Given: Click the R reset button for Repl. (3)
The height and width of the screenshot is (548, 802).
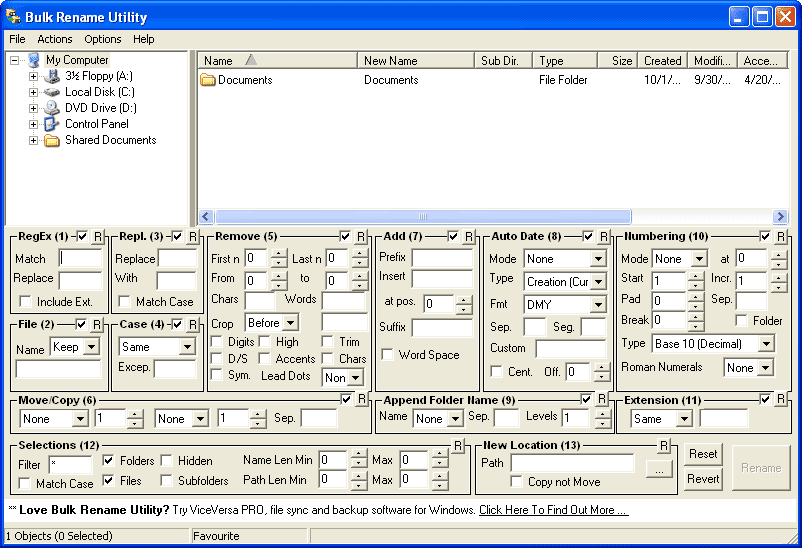Looking at the screenshot, I should pos(192,236).
